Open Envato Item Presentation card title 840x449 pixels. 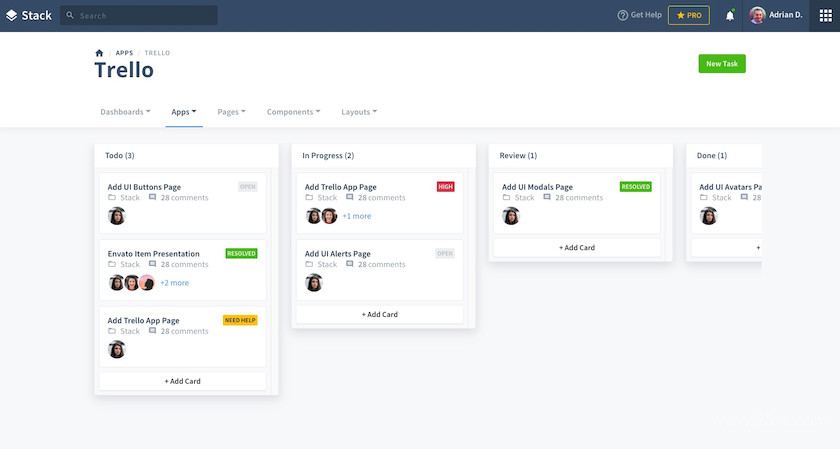(x=153, y=253)
